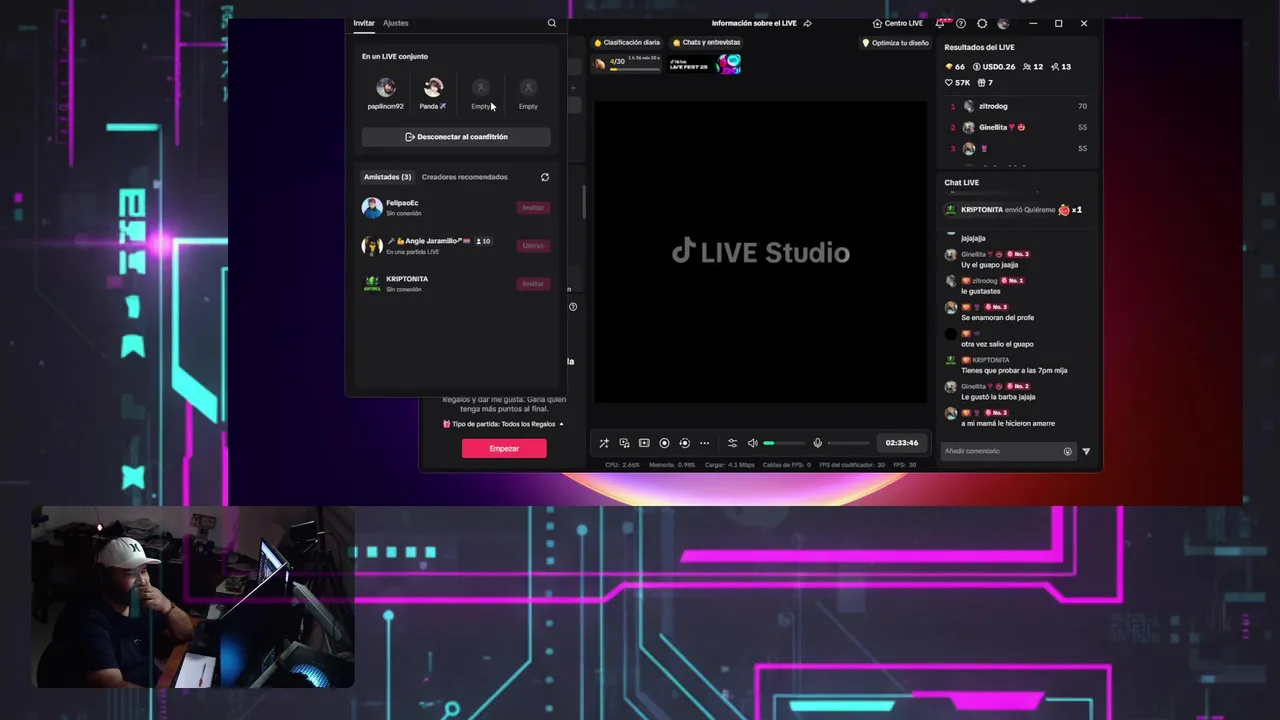Click the 02:33:46 live timer
The image size is (1280, 720).
(x=902, y=443)
